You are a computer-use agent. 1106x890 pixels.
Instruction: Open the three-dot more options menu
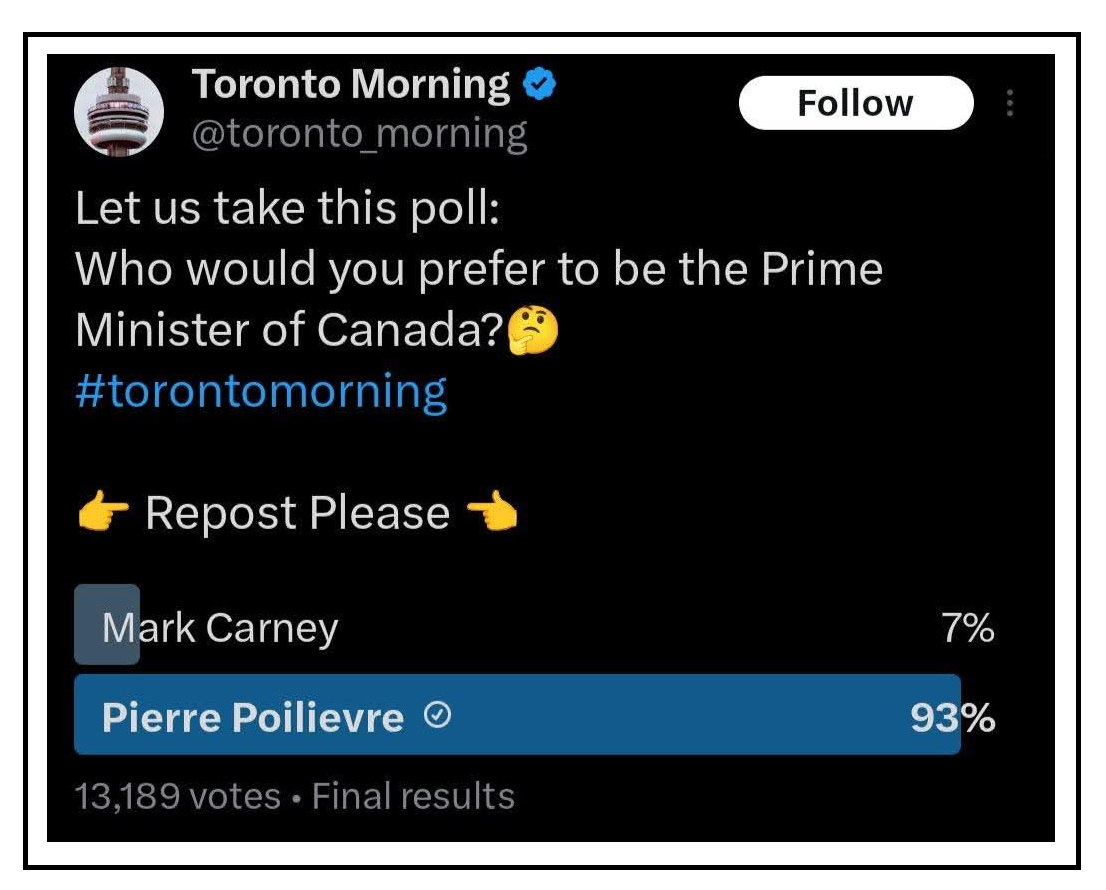click(1010, 104)
